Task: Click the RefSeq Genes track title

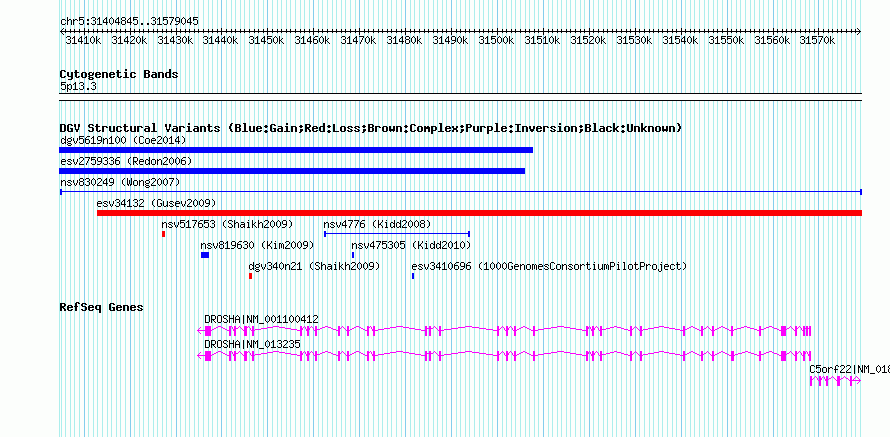Action: (x=102, y=308)
